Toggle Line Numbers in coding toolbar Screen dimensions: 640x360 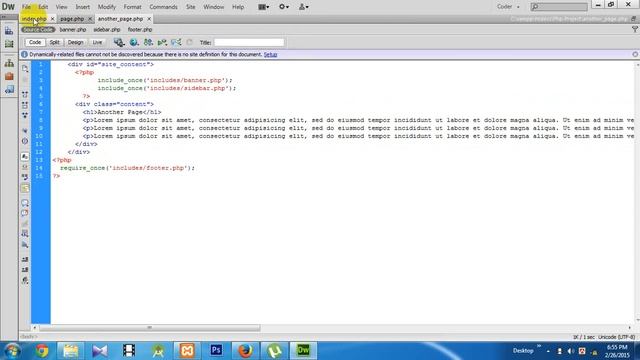point(25,157)
